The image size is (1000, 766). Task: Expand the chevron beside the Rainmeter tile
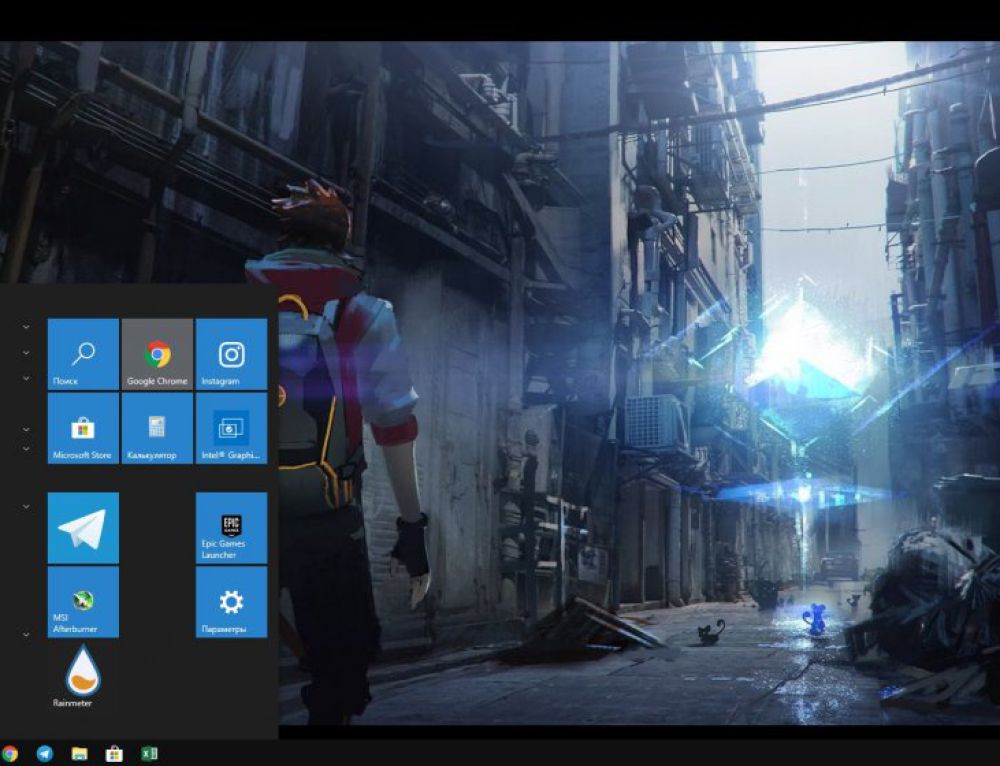click(26, 634)
